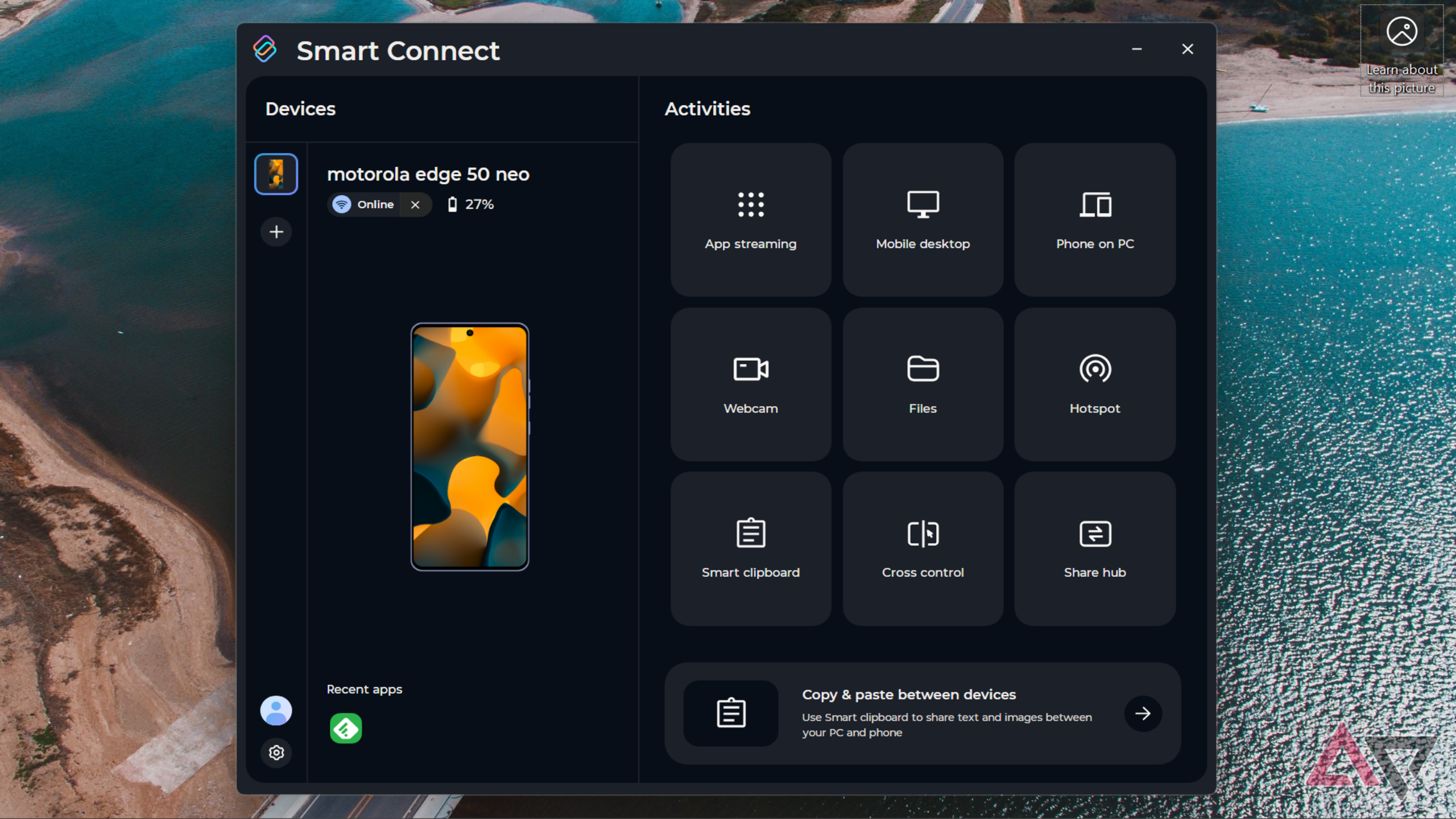Open Smart clipboard activity
This screenshot has width=1456, height=819.
tap(751, 549)
